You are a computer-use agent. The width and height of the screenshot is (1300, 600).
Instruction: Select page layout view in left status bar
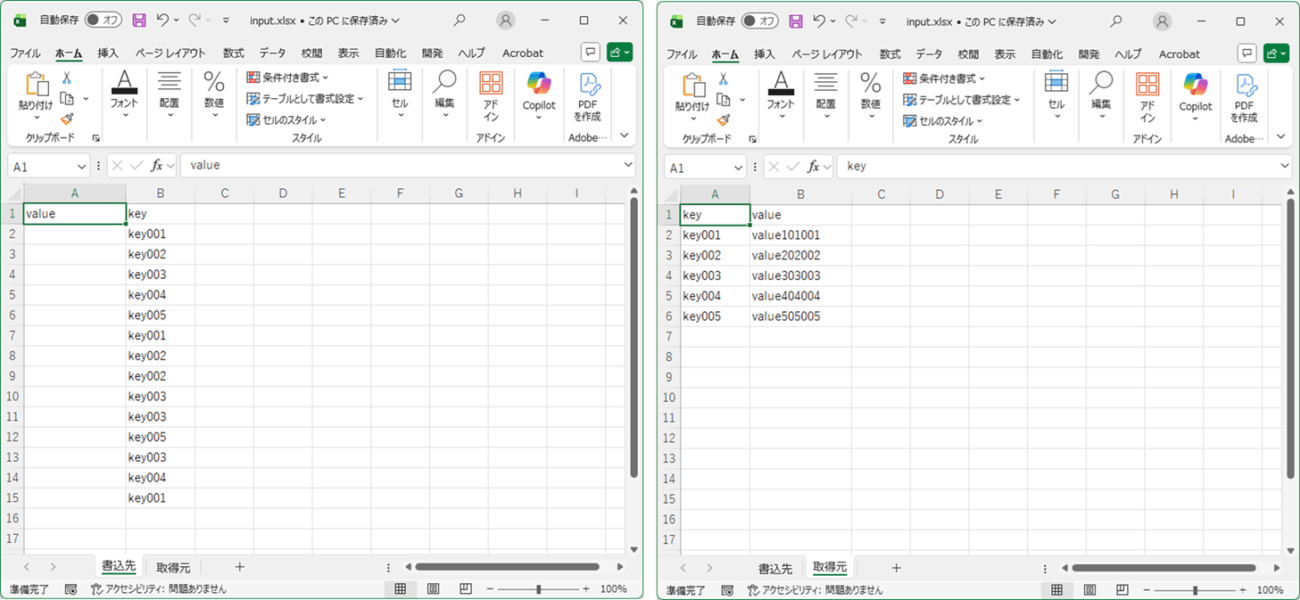[433, 589]
